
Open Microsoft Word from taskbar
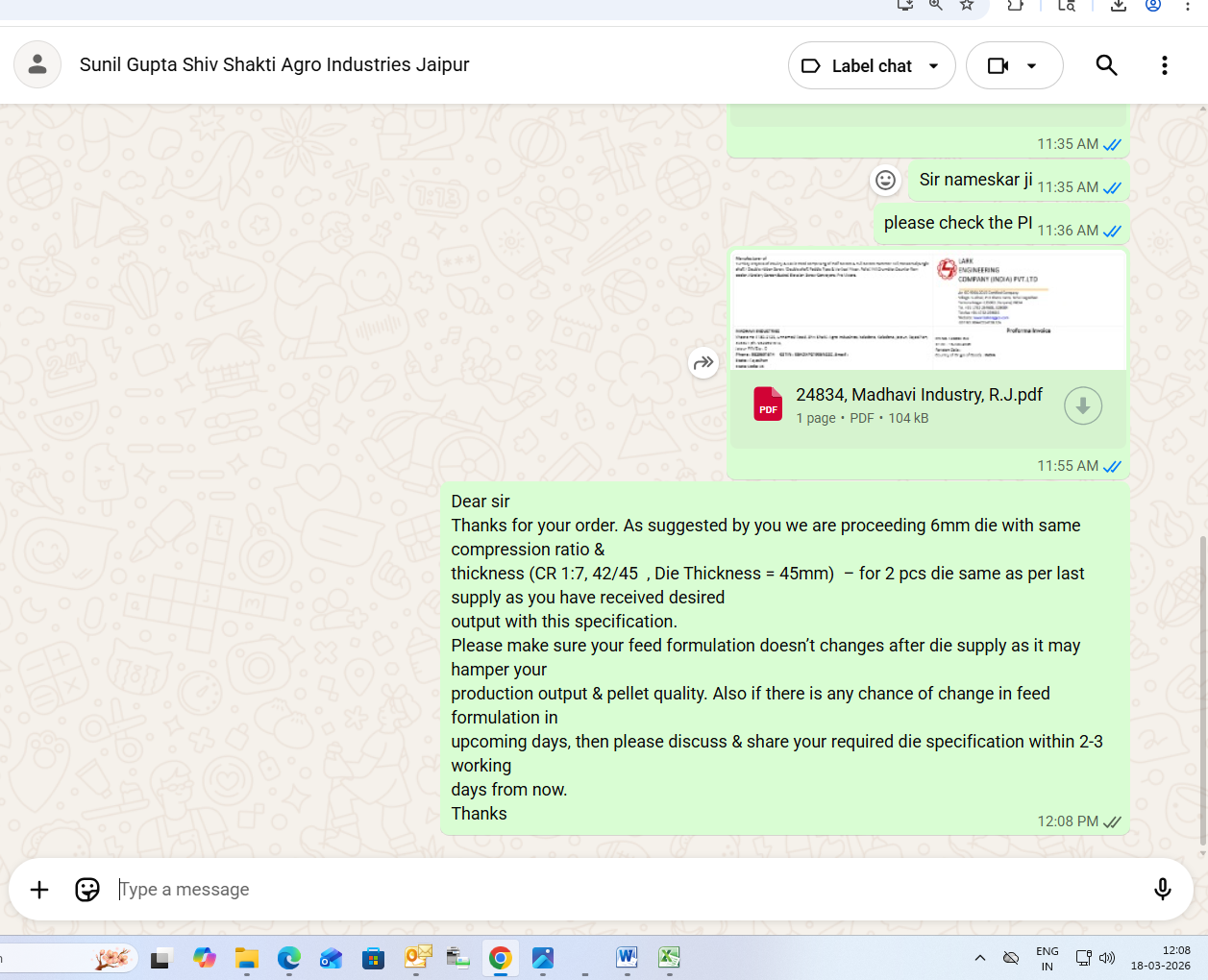(627, 957)
